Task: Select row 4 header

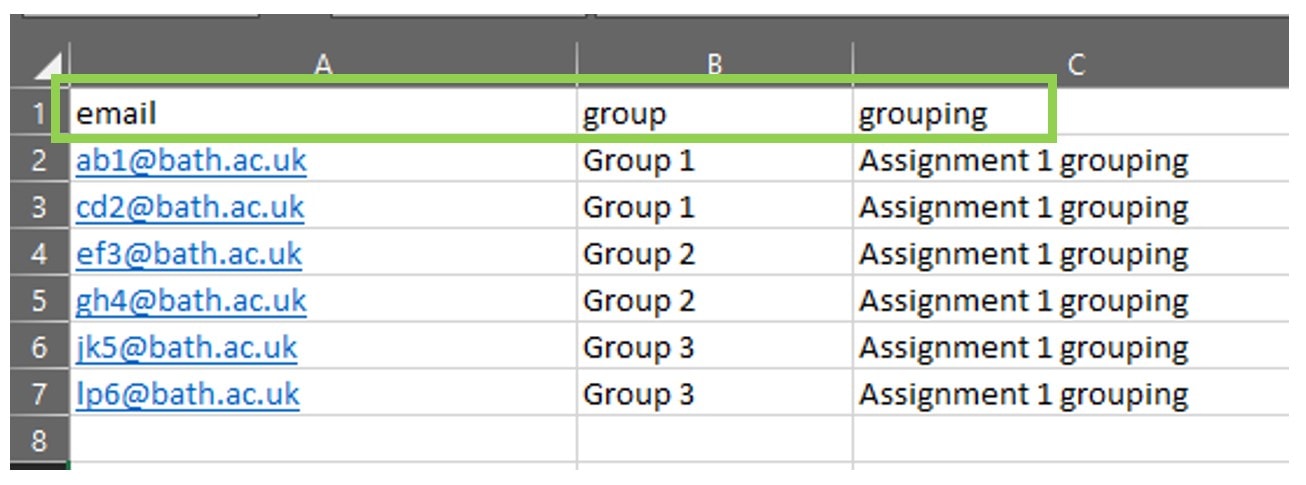Action: (39, 254)
